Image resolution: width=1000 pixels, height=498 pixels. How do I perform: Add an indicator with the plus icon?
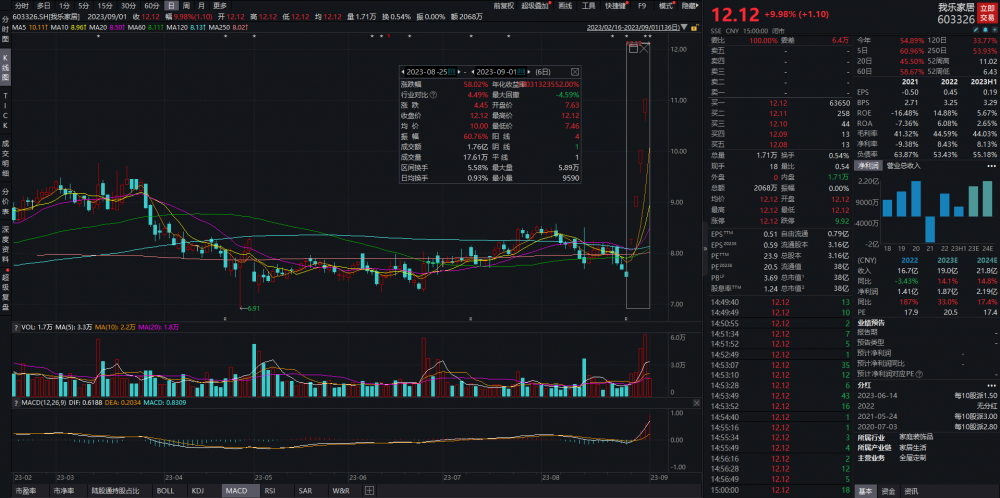[371, 491]
